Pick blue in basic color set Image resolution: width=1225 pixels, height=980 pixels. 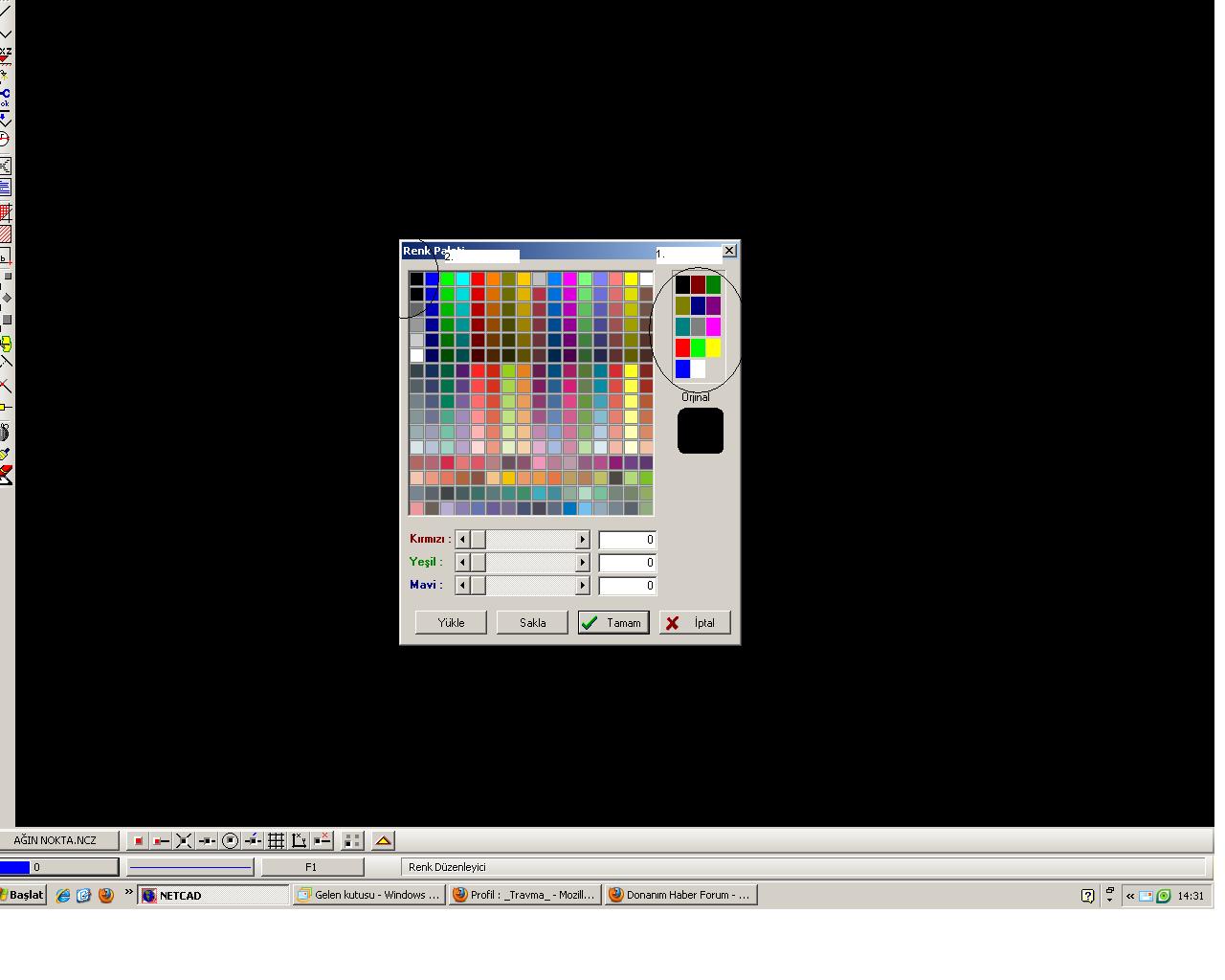click(682, 368)
